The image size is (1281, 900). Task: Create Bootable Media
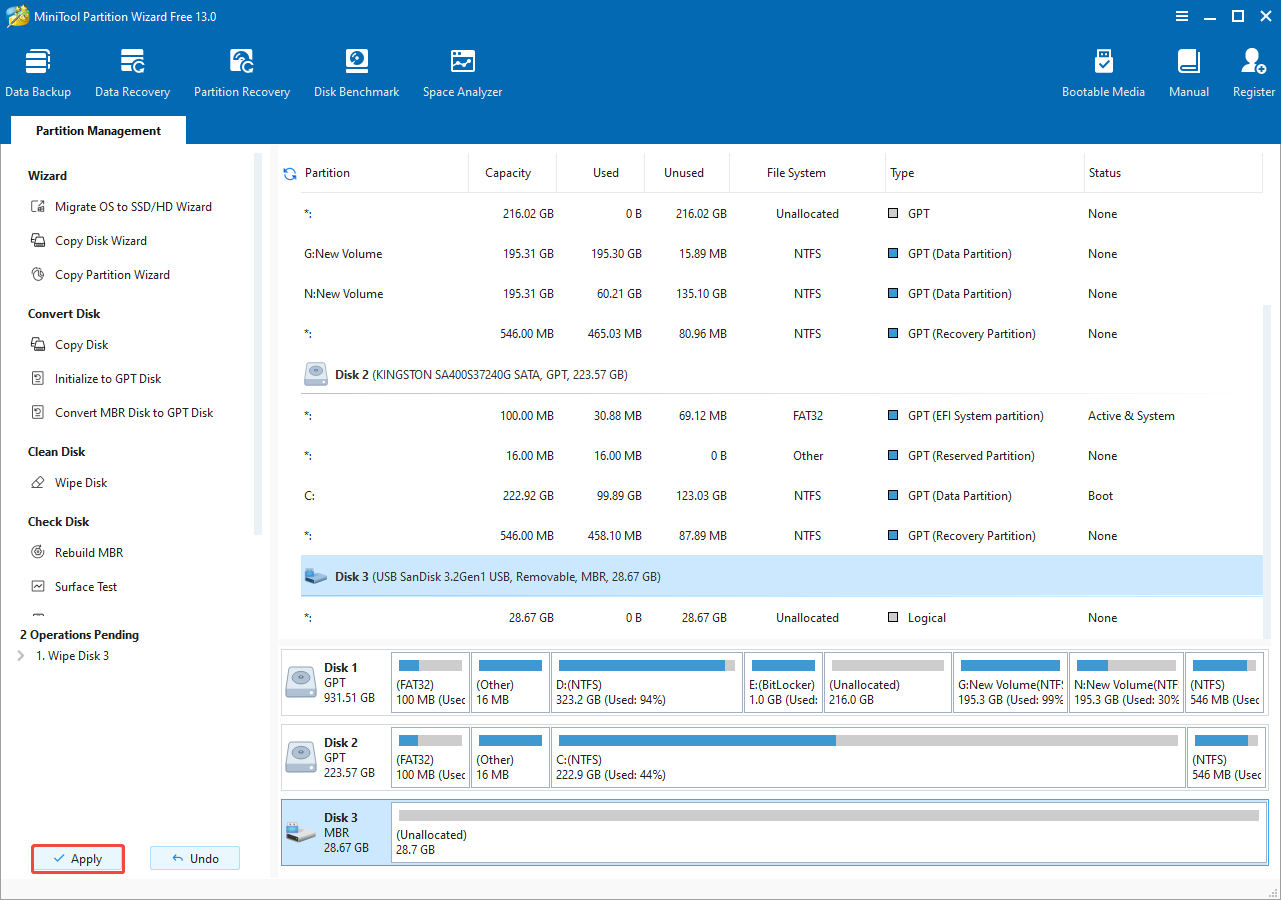pyautogui.click(x=1104, y=70)
